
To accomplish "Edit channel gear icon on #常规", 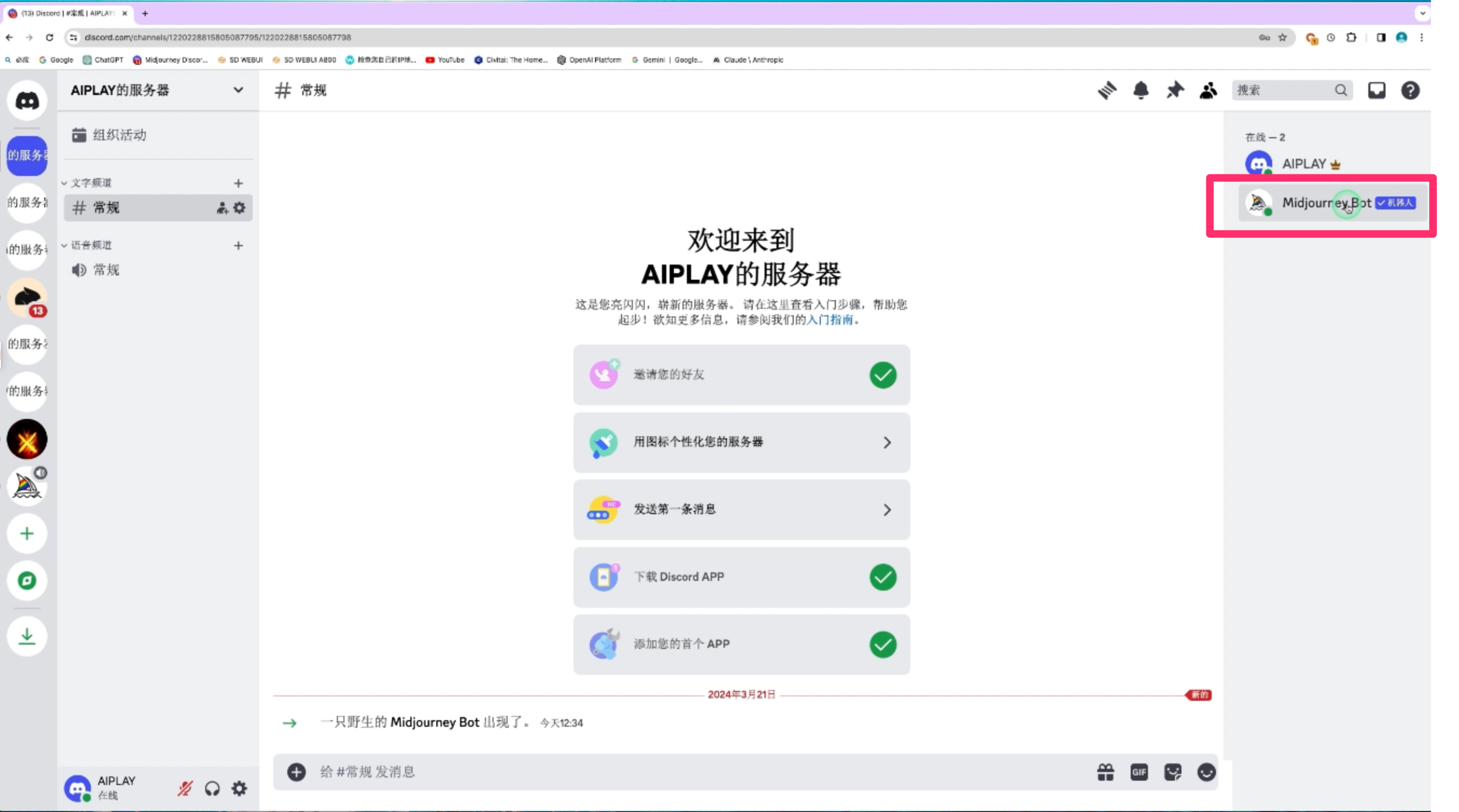I will point(240,208).
